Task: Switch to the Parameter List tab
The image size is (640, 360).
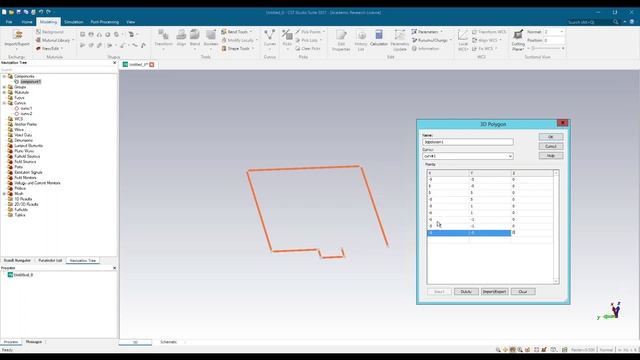Action: [x=50, y=260]
